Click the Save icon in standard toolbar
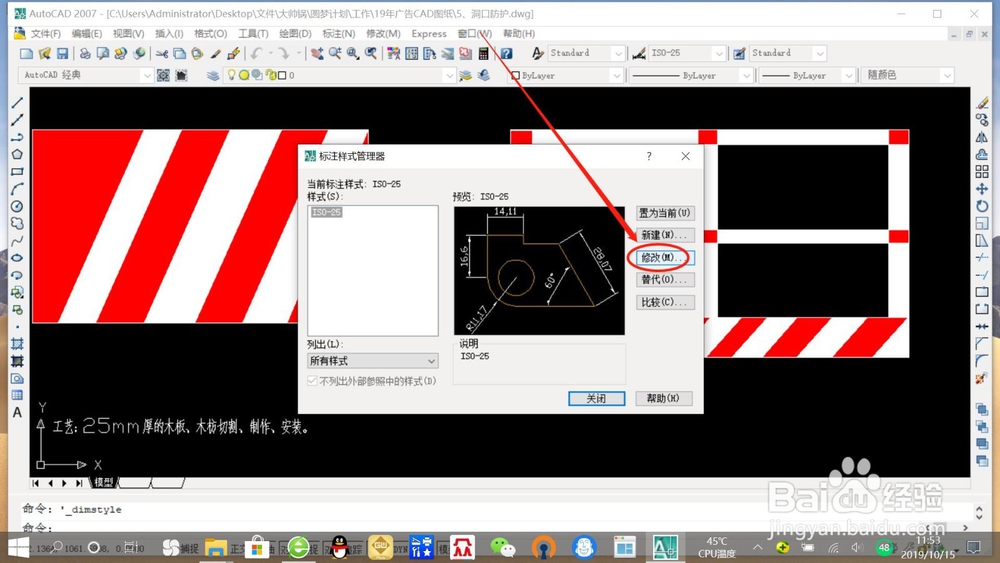The image size is (1000, 563). [x=62, y=54]
